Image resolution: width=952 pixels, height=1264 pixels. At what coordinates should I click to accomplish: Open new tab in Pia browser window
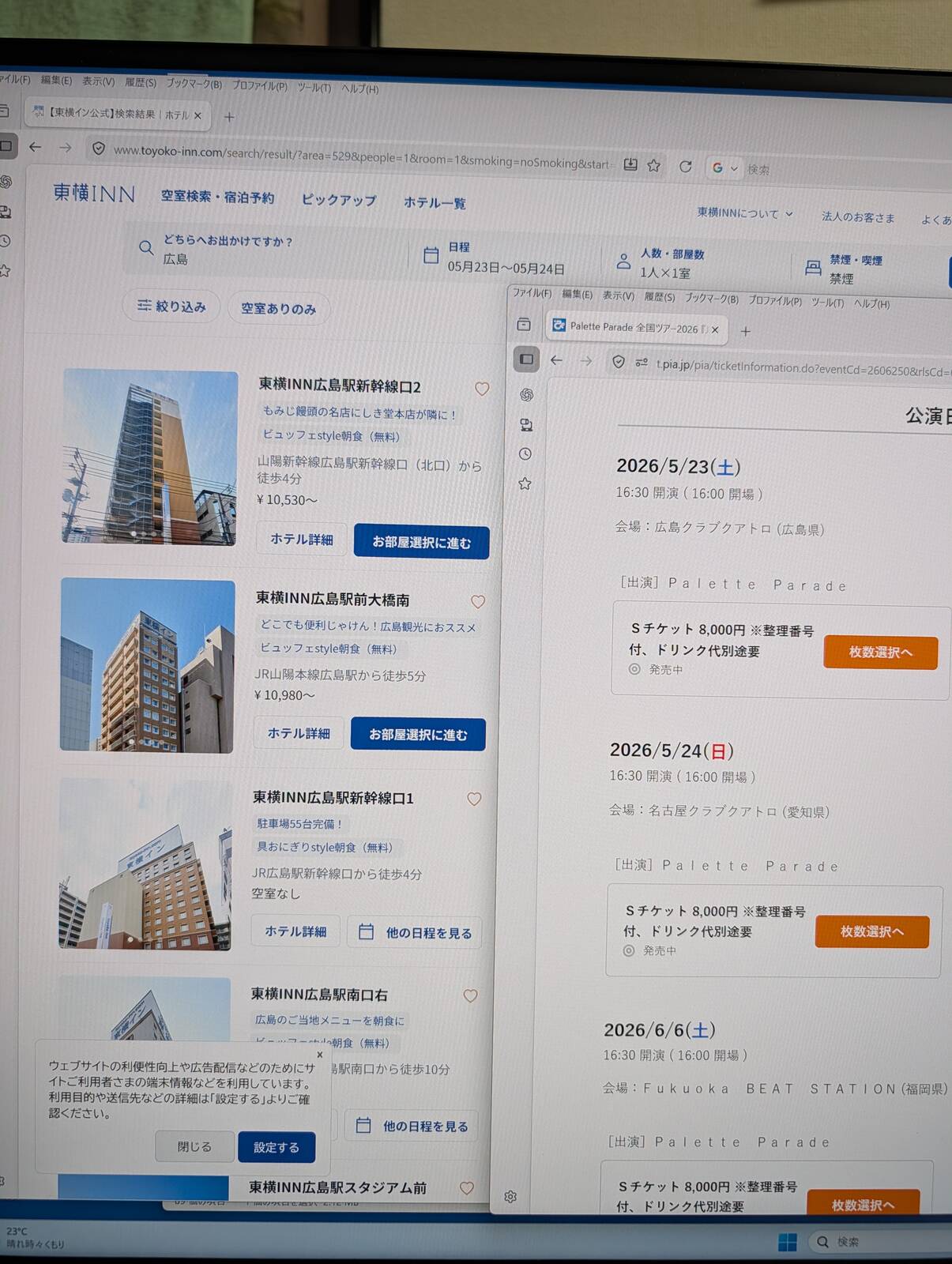745,332
